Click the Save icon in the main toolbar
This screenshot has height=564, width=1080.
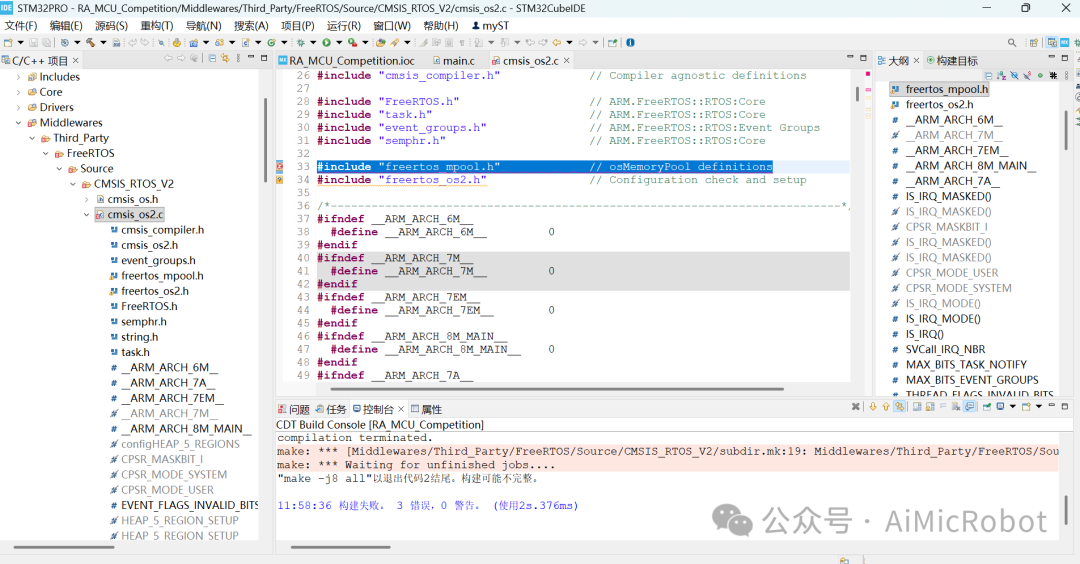click(x=33, y=42)
